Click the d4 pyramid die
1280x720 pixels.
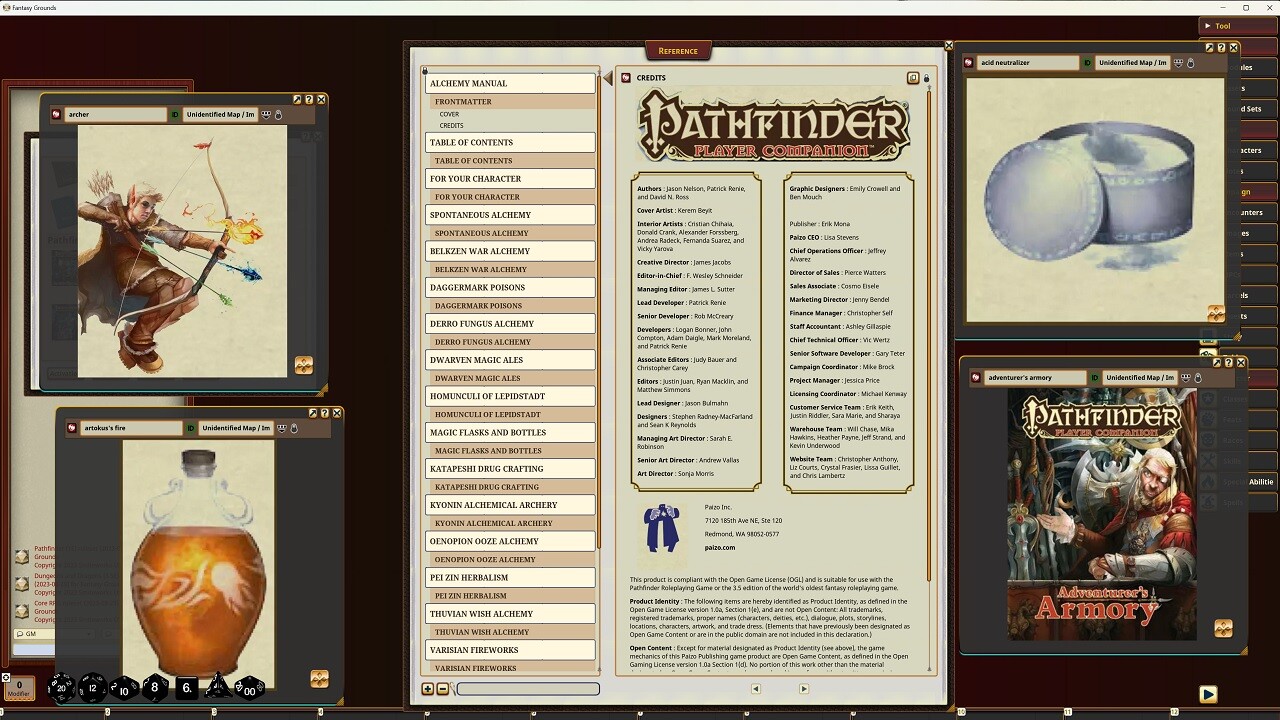[217, 687]
